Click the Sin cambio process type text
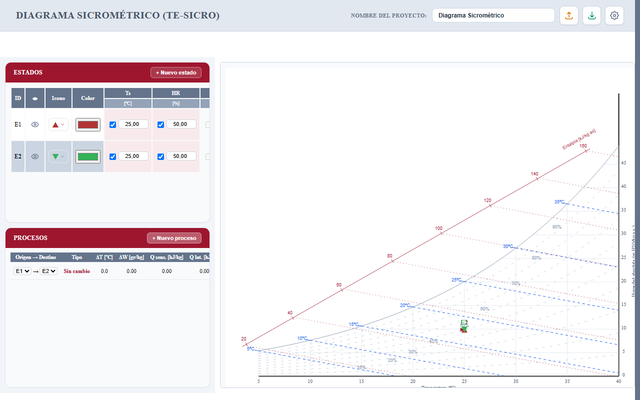The image size is (640, 400). pos(77,271)
